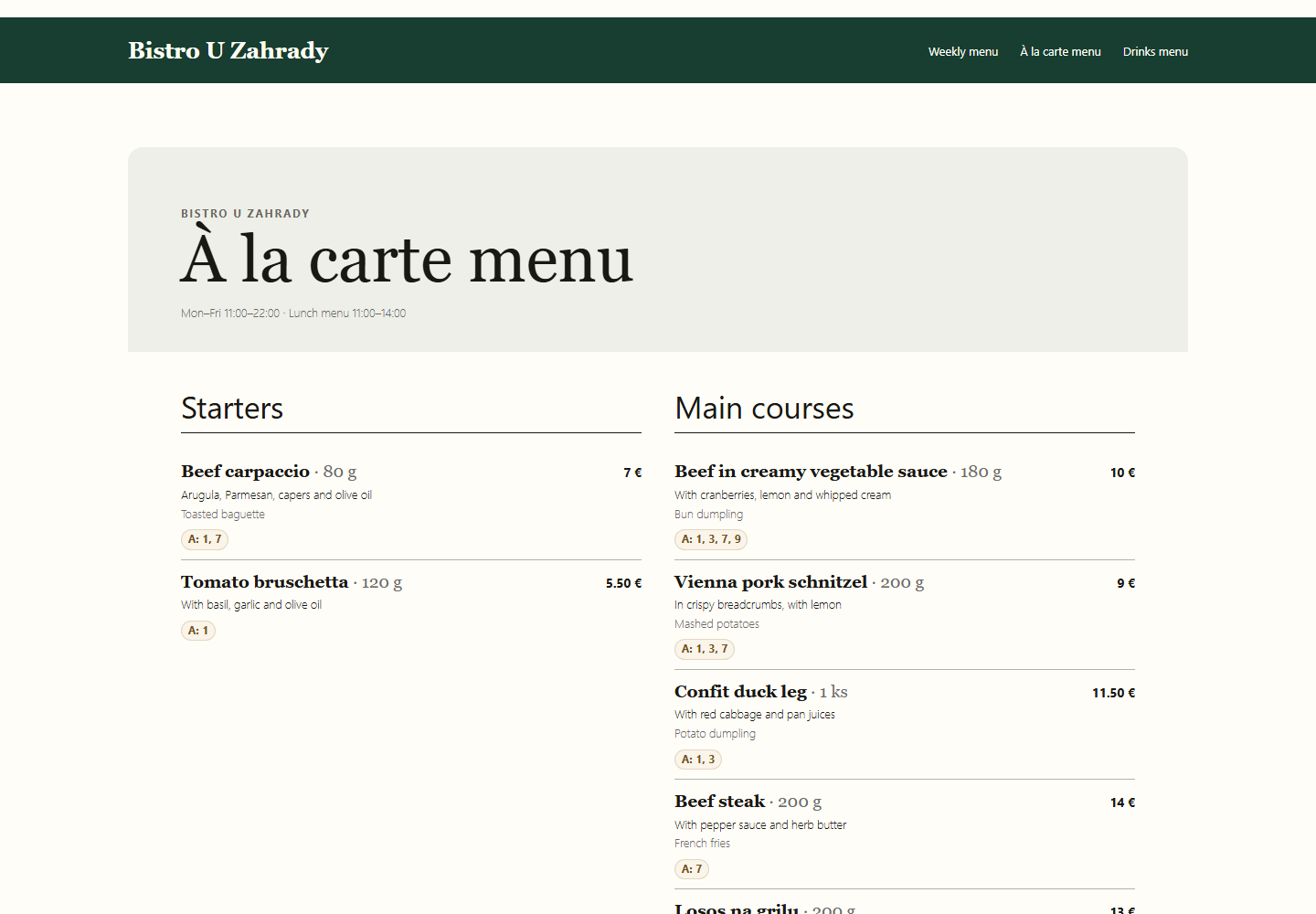Image resolution: width=1316 pixels, height=914 pixels.
Task: Select the 'Beef steak' dish name
Action: pos(719,802)
